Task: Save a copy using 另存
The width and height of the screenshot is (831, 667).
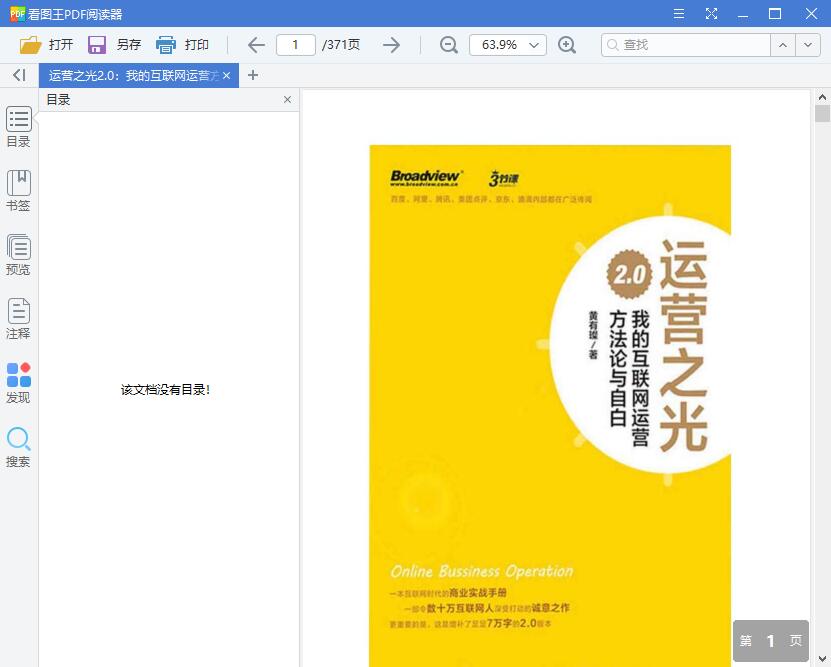Action: pyautogui.click(x=114, y=45)
